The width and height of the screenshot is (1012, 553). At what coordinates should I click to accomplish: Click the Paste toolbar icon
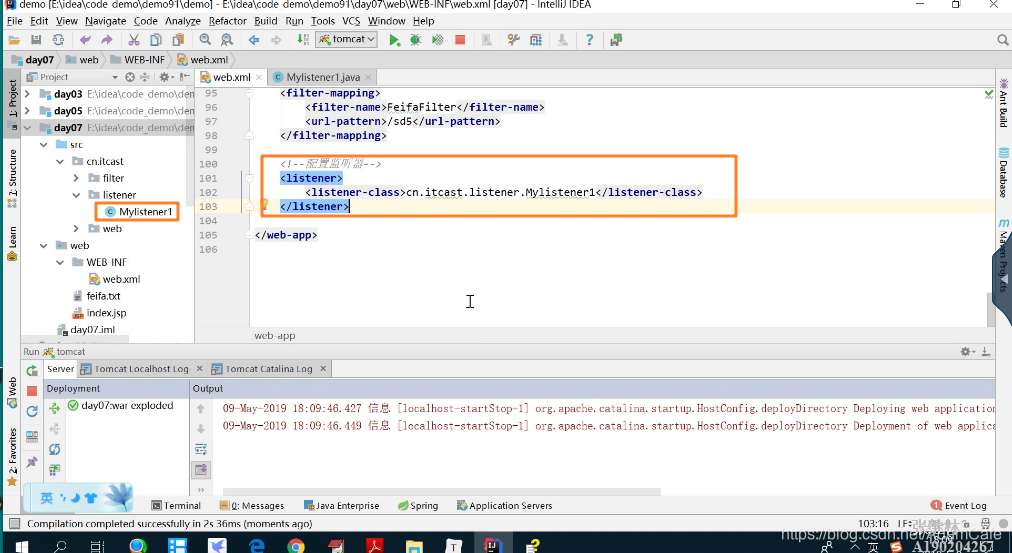pos(178,40)
